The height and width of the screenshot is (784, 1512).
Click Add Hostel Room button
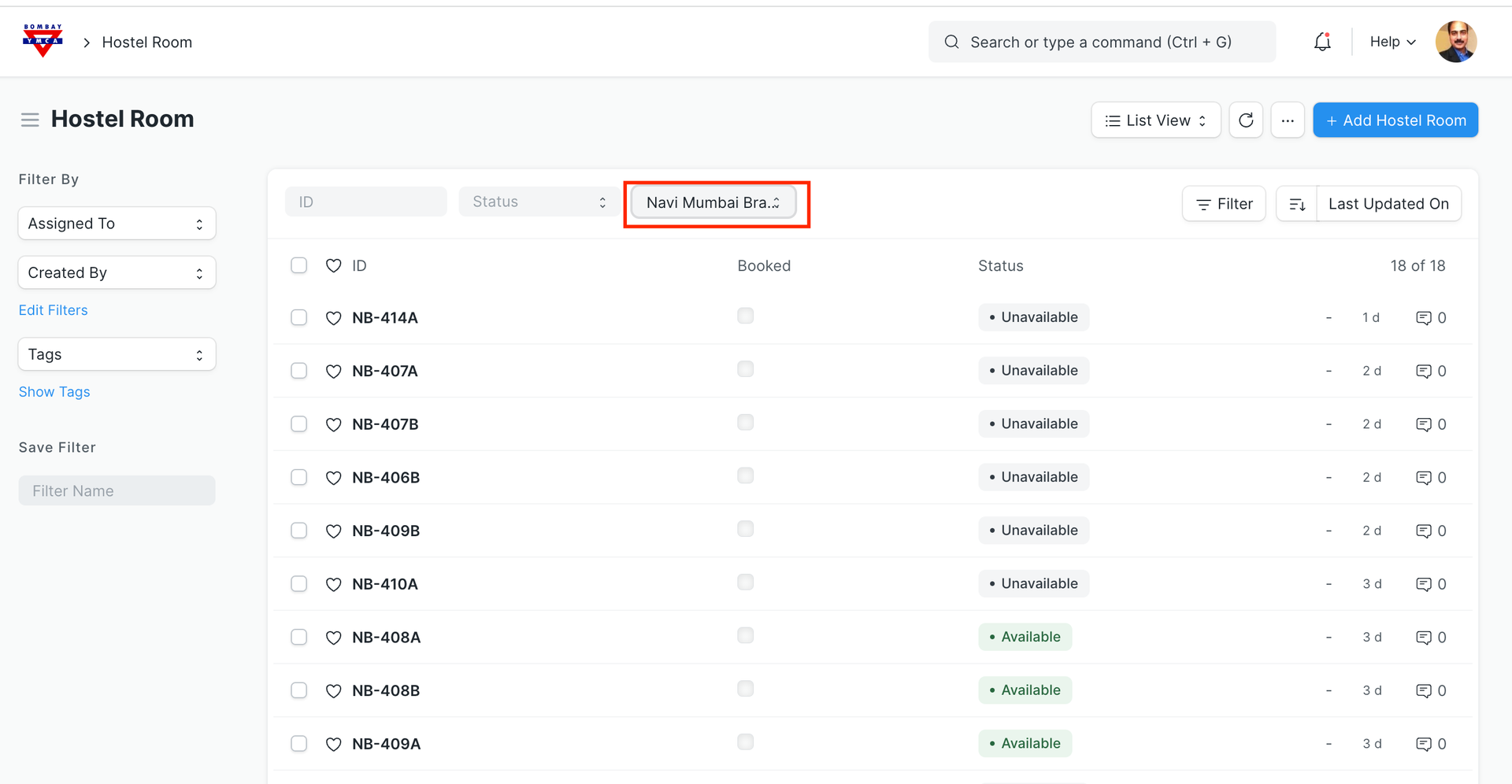click(1395, 120)
